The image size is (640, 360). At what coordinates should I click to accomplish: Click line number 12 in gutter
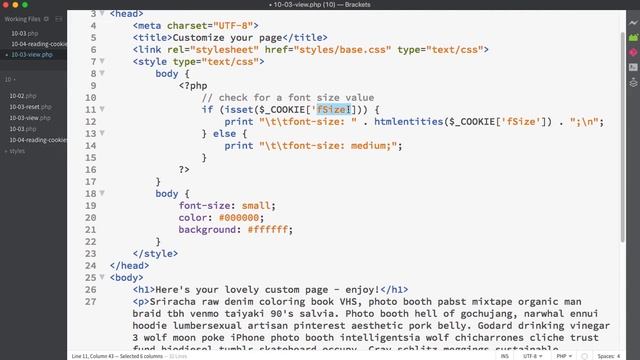(x=91, y=122)
